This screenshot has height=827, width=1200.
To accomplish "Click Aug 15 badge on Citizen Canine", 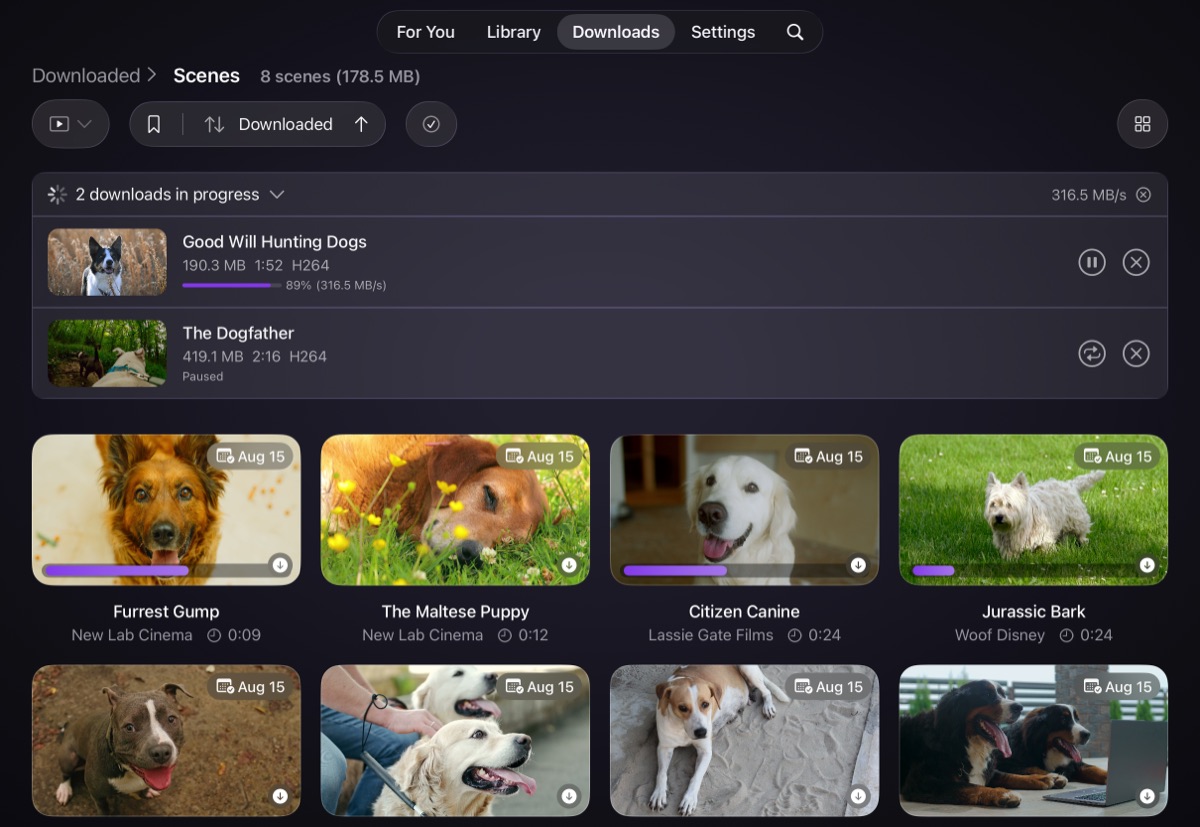I will [x=828, y=456].
